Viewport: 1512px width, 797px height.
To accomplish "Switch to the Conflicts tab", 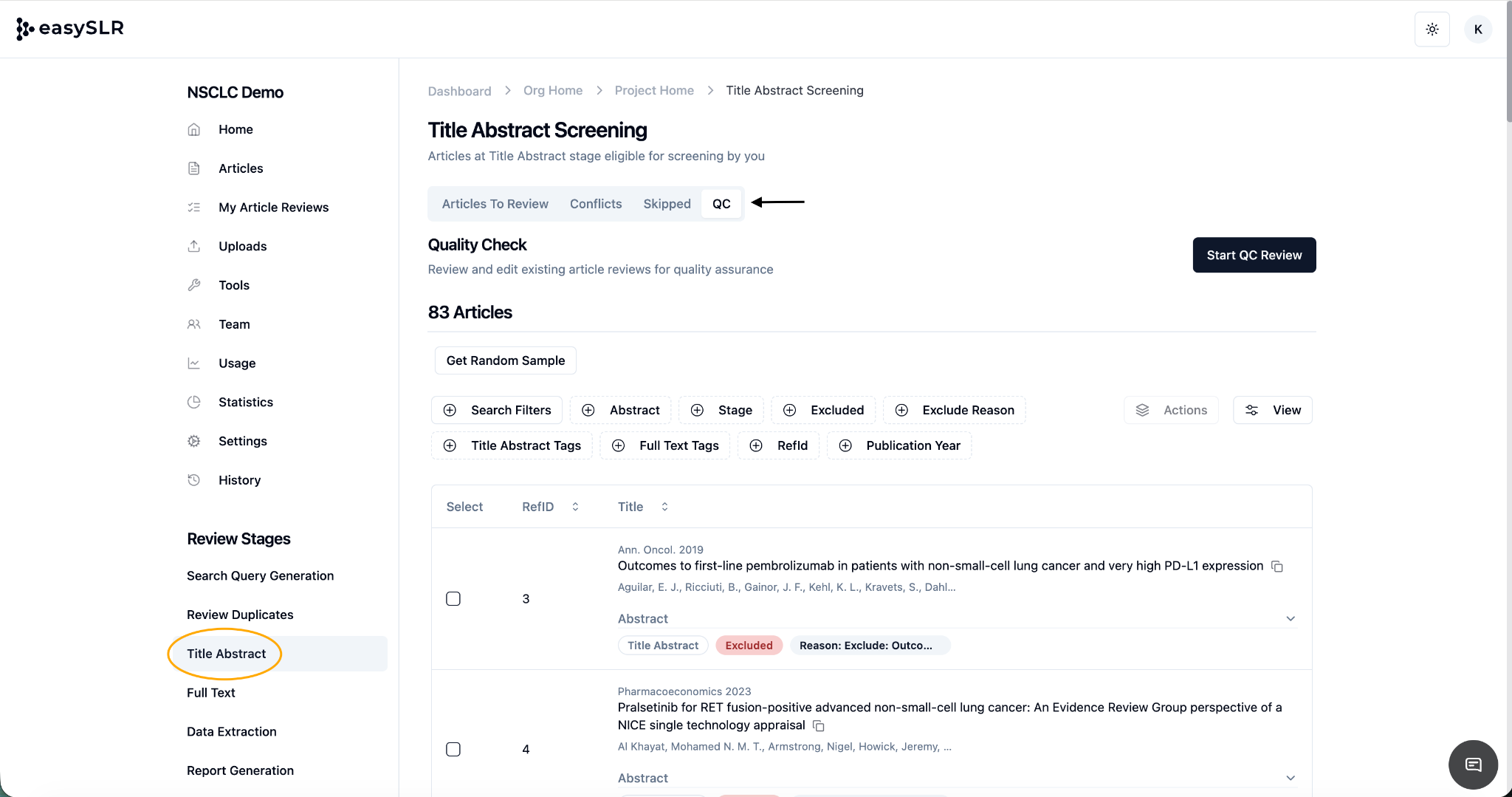I will pos(595,204).
